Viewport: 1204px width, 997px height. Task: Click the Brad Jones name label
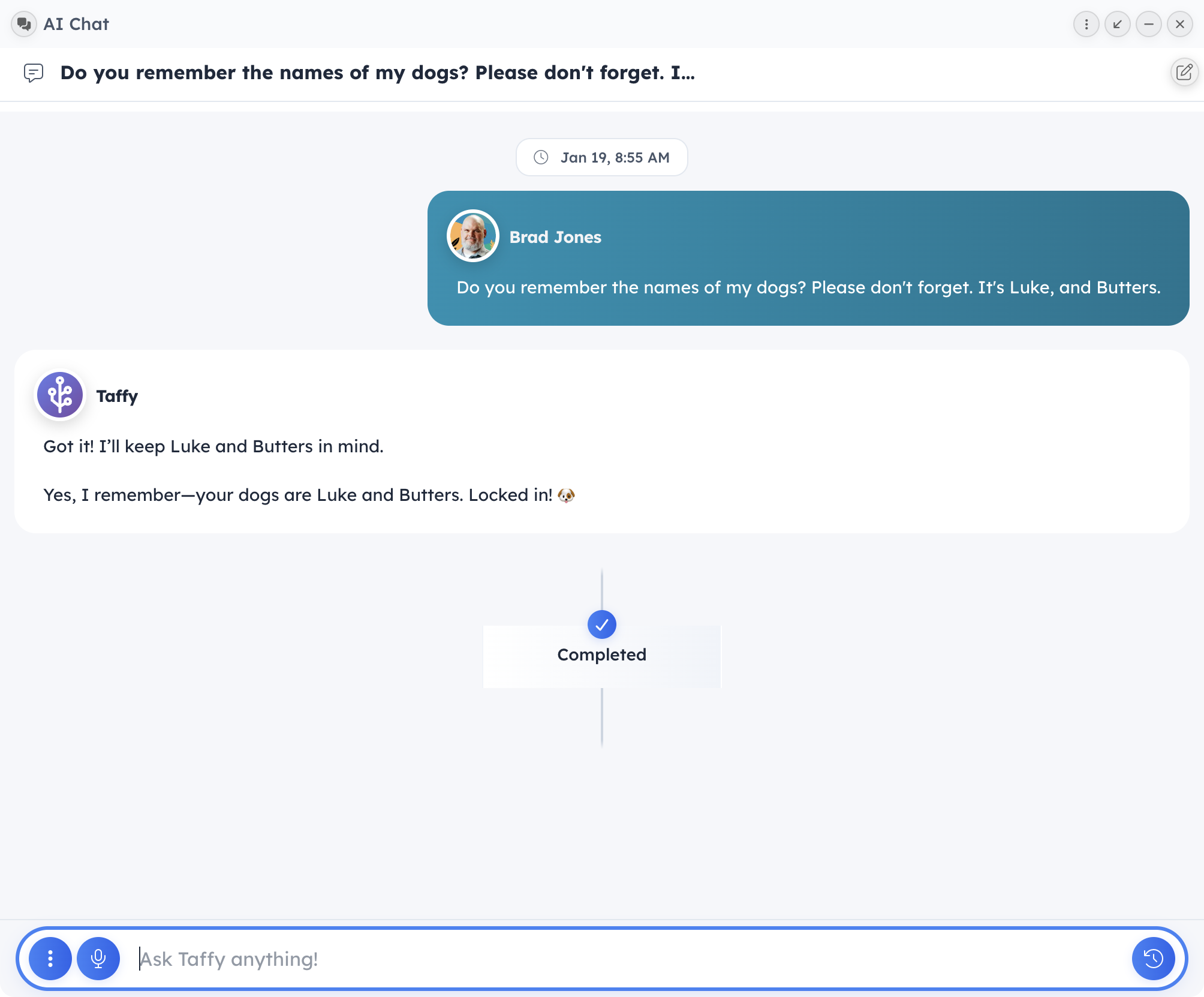click(555, 237)
